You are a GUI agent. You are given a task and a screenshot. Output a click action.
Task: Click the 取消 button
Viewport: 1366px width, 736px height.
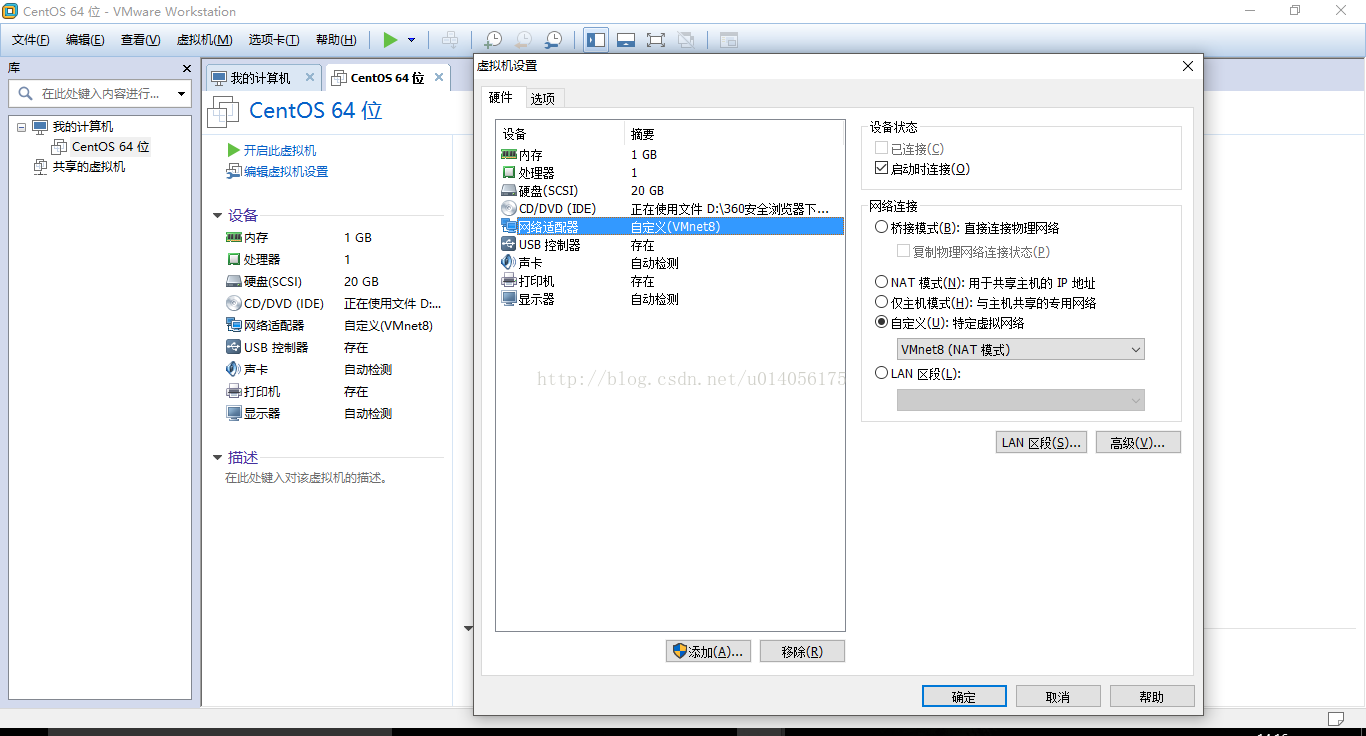pos(1058,696)
